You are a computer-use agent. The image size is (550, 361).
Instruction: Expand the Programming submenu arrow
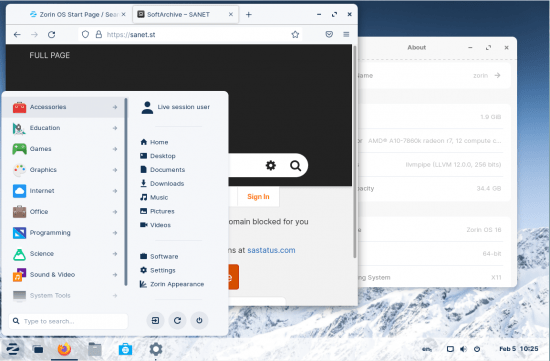coord(115,233)
